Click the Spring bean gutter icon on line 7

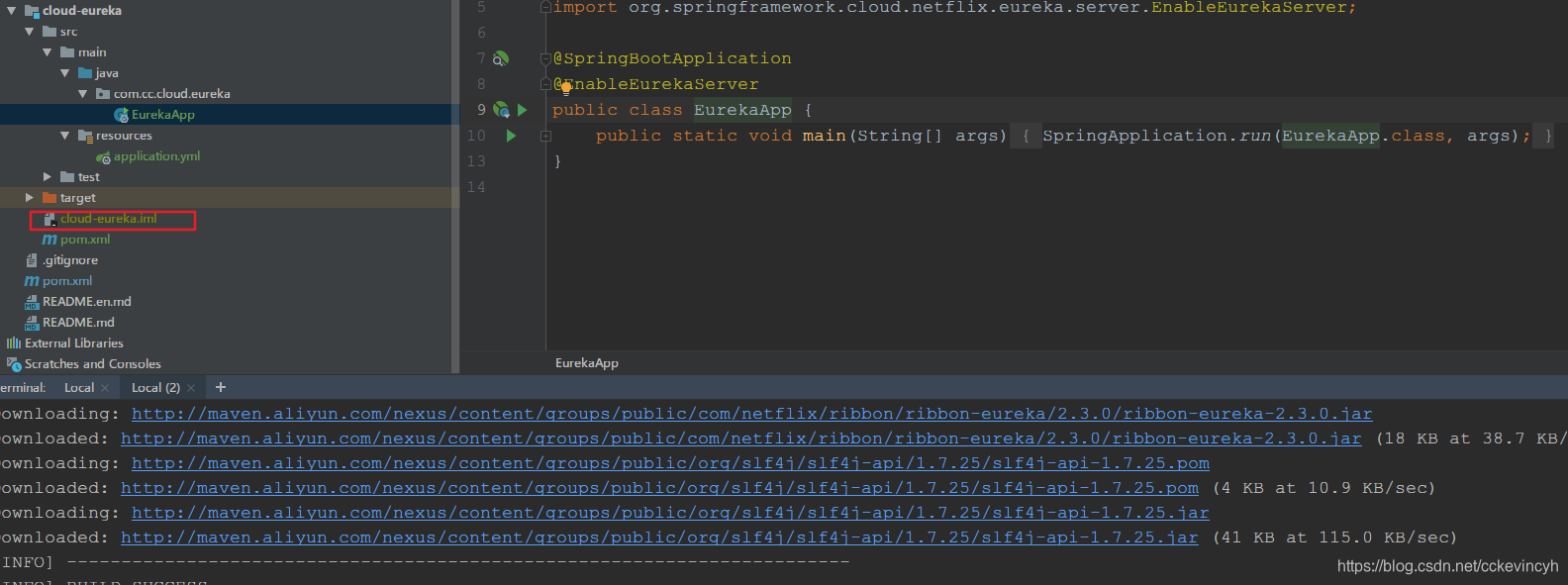[501, 59]
